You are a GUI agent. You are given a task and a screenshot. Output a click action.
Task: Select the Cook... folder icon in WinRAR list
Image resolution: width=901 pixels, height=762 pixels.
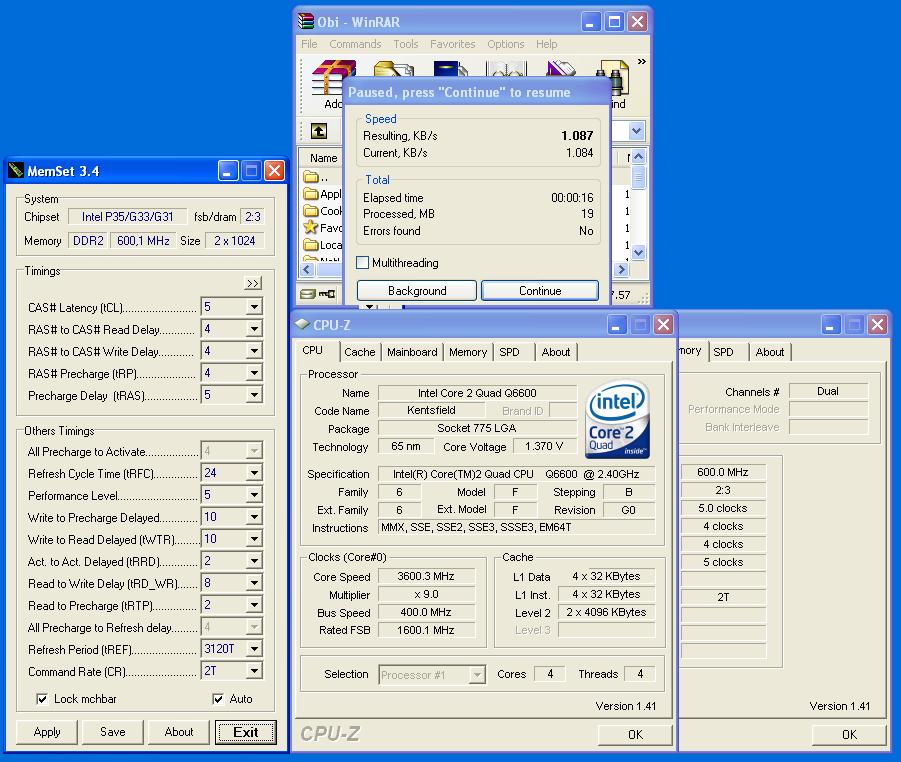[311, 210]
